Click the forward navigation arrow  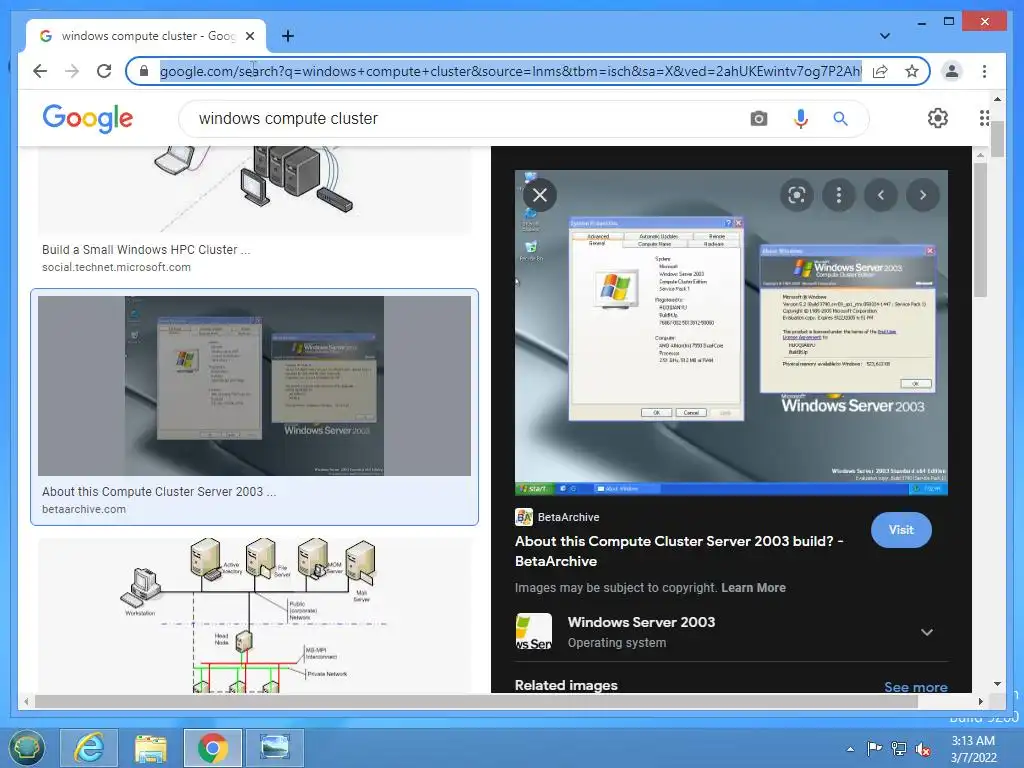(72, 71)
